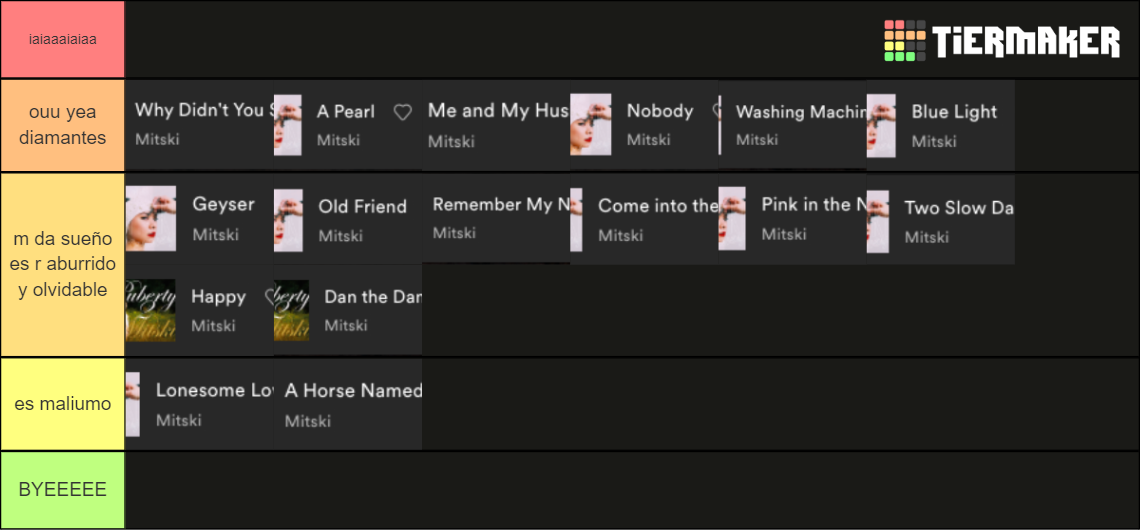
Task: Click the orange ouu yea diamantes label
Action: [63, 125]
